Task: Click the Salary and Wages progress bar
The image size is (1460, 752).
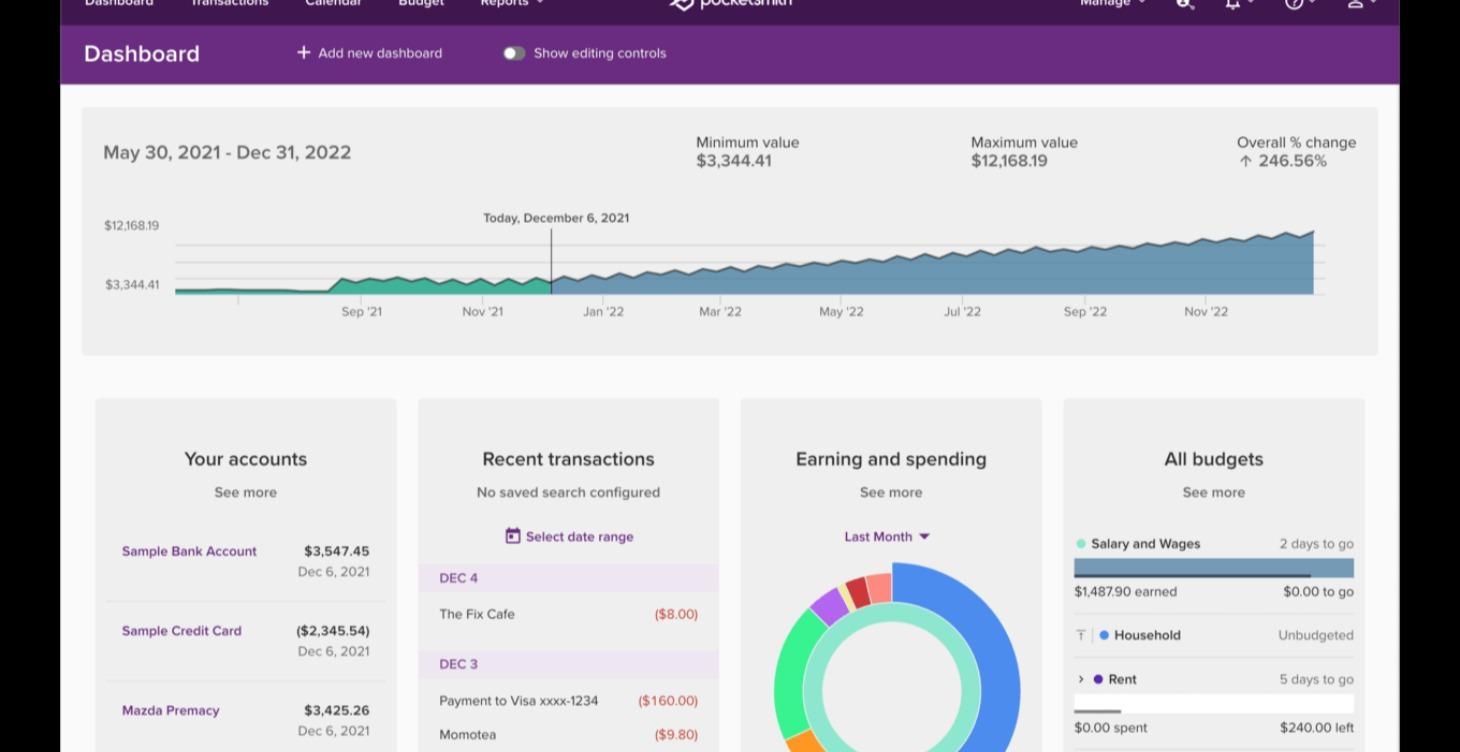Action: tap(1213, 566)
